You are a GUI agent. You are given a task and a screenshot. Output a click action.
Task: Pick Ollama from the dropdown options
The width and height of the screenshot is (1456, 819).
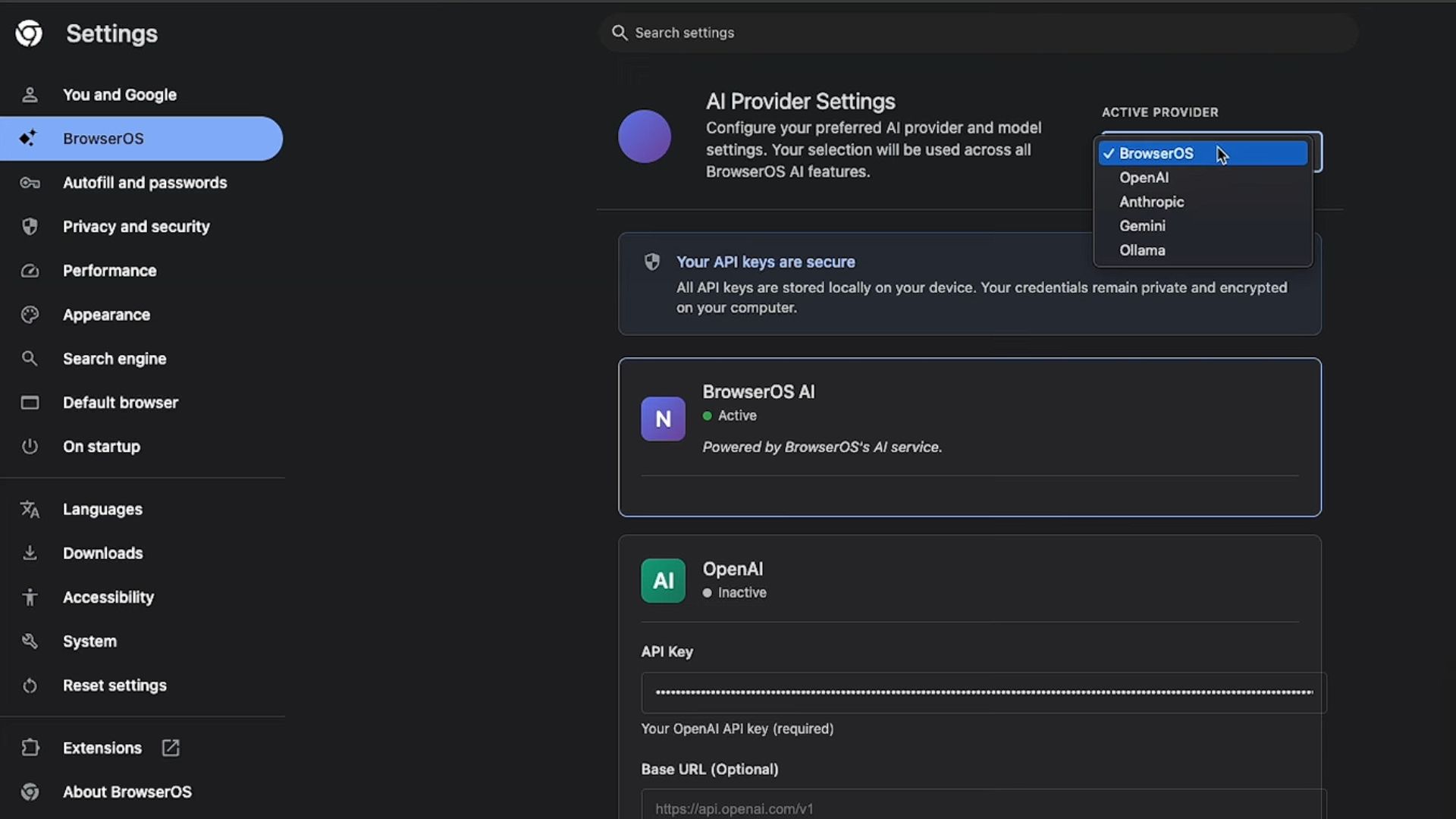tap(1142, 250)
